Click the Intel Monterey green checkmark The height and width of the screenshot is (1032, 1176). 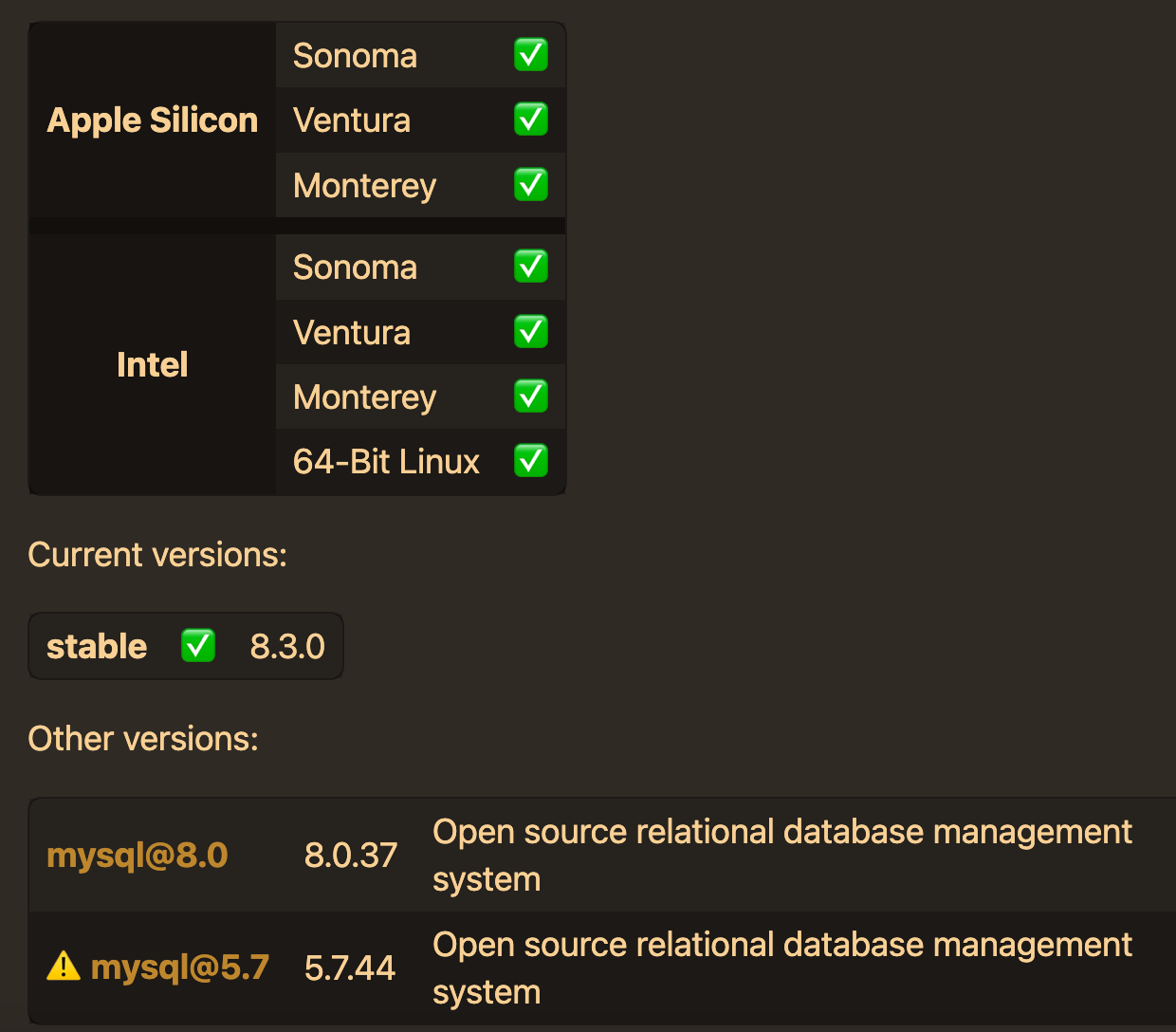530,396
